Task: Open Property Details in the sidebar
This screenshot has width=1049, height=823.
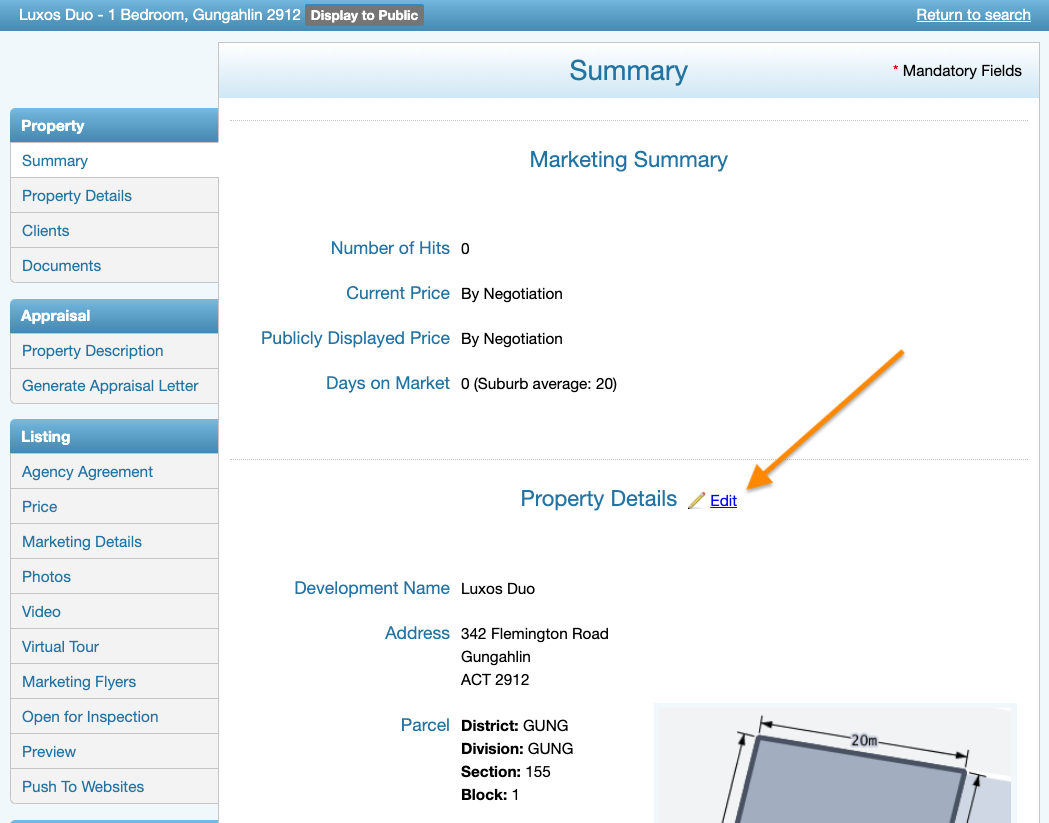Action: pyautogui.click(x=77, y=196)
